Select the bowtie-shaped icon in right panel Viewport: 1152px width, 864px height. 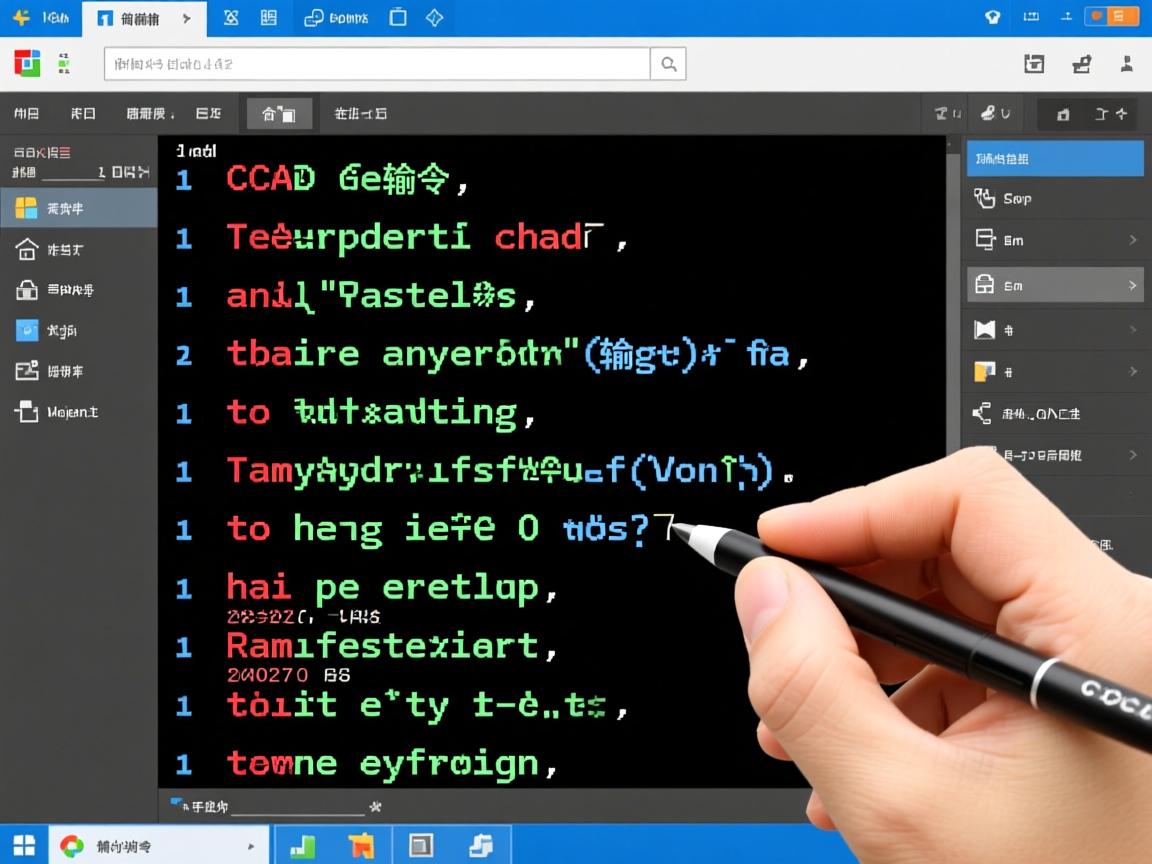[984, 329]
